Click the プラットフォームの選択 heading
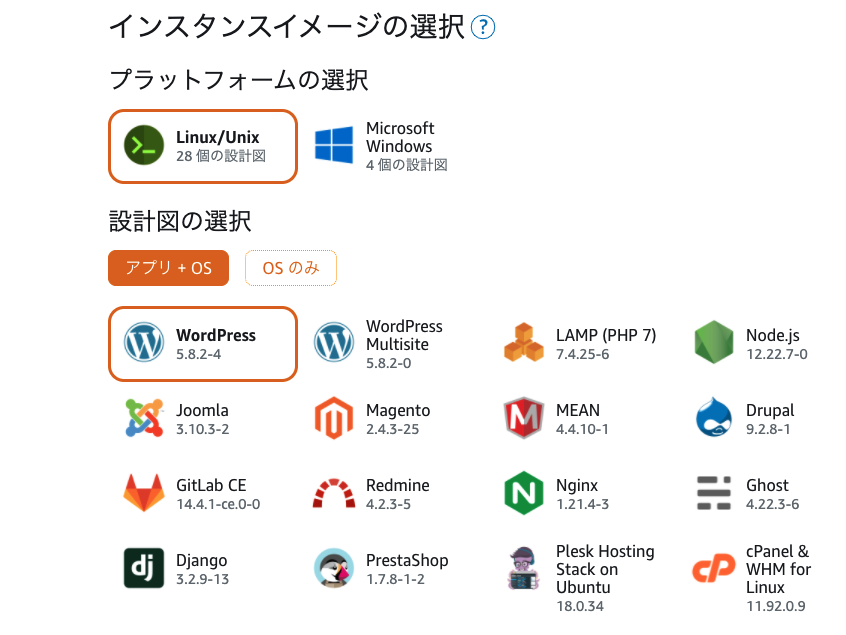 coord(238,80)
